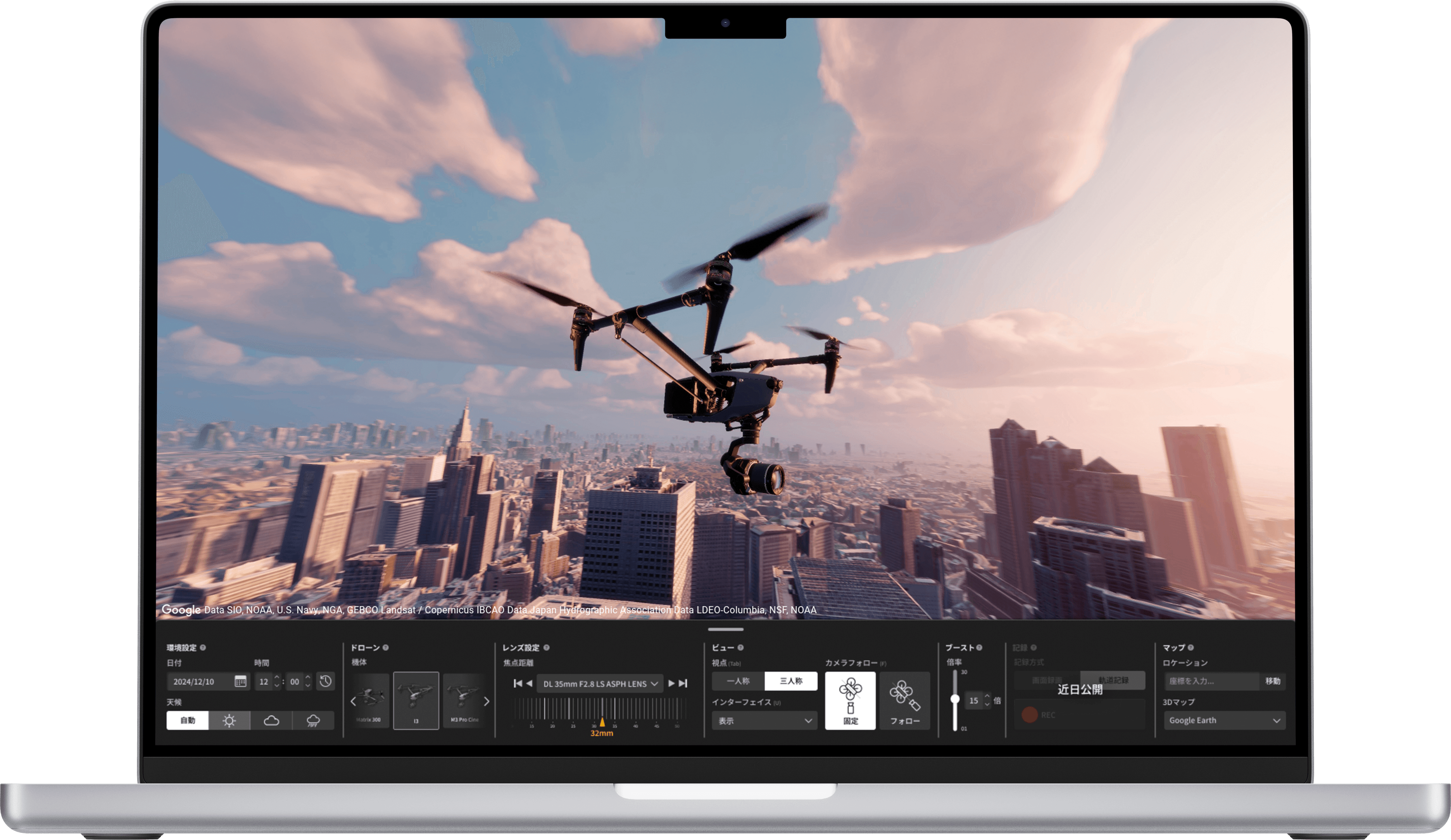
Task: Select the cloudy weather icon
Action: click(x=271, y=720)
